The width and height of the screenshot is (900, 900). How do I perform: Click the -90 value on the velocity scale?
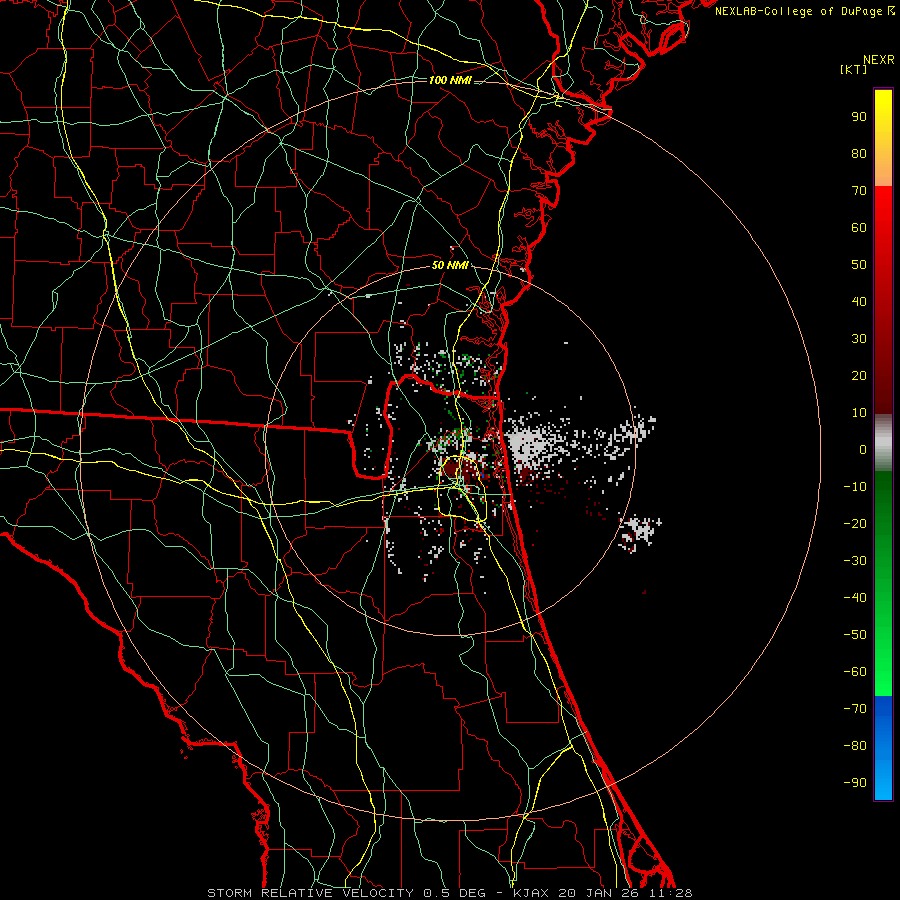click(855, 783)
